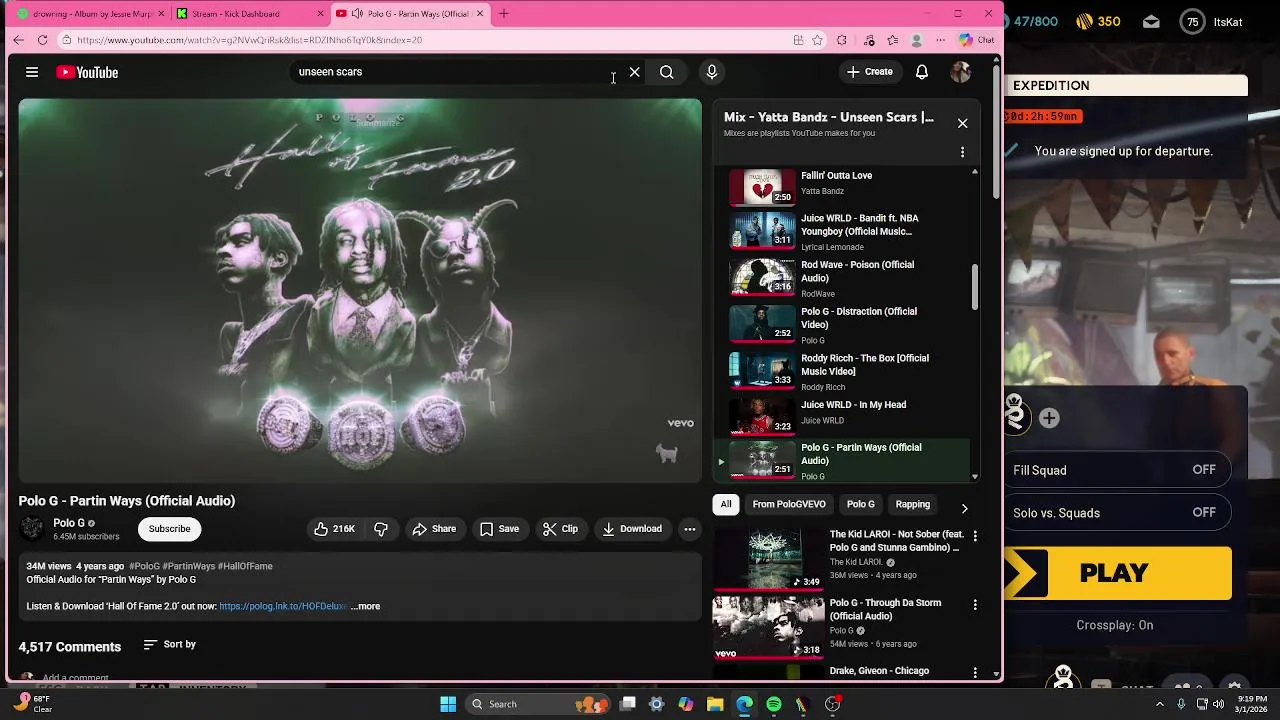Click the playlist panel scrollbar thumb
The image size is (1280, 720).
coord(975,287)
